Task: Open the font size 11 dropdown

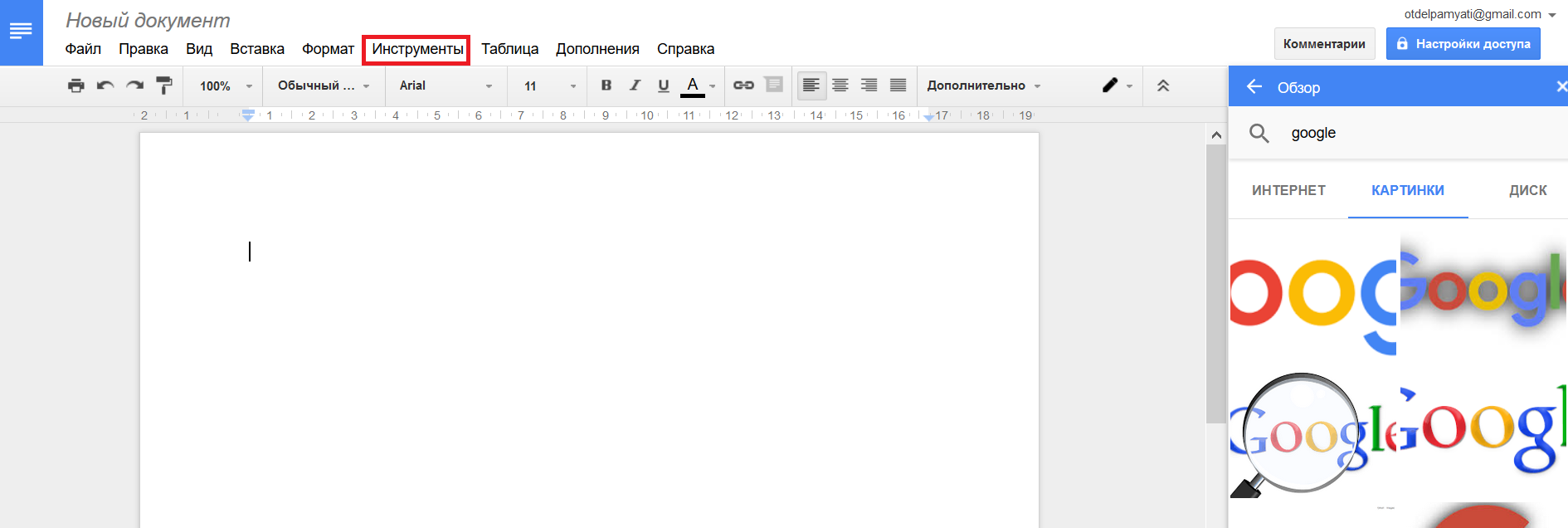Action: coord(550,86)
